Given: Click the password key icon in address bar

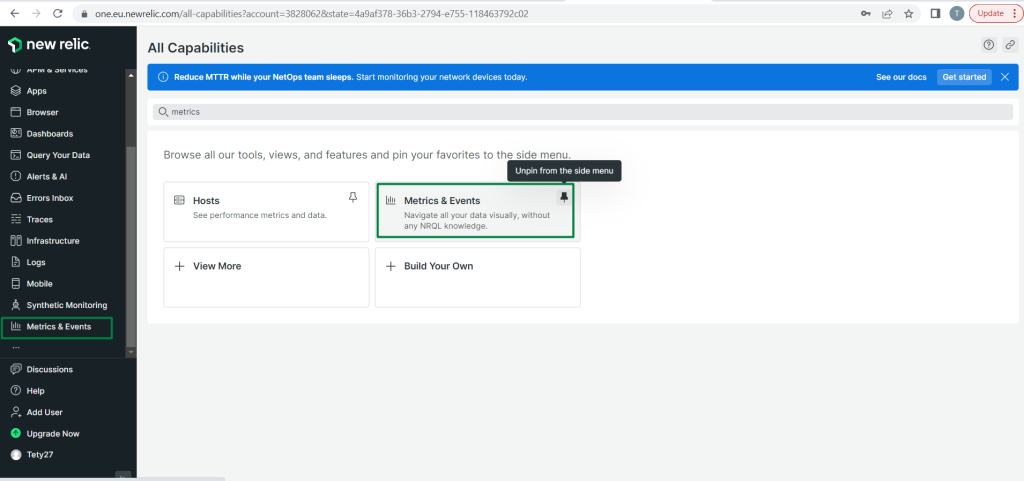Looking at the screenshot, I should click(x=866, y=13).
